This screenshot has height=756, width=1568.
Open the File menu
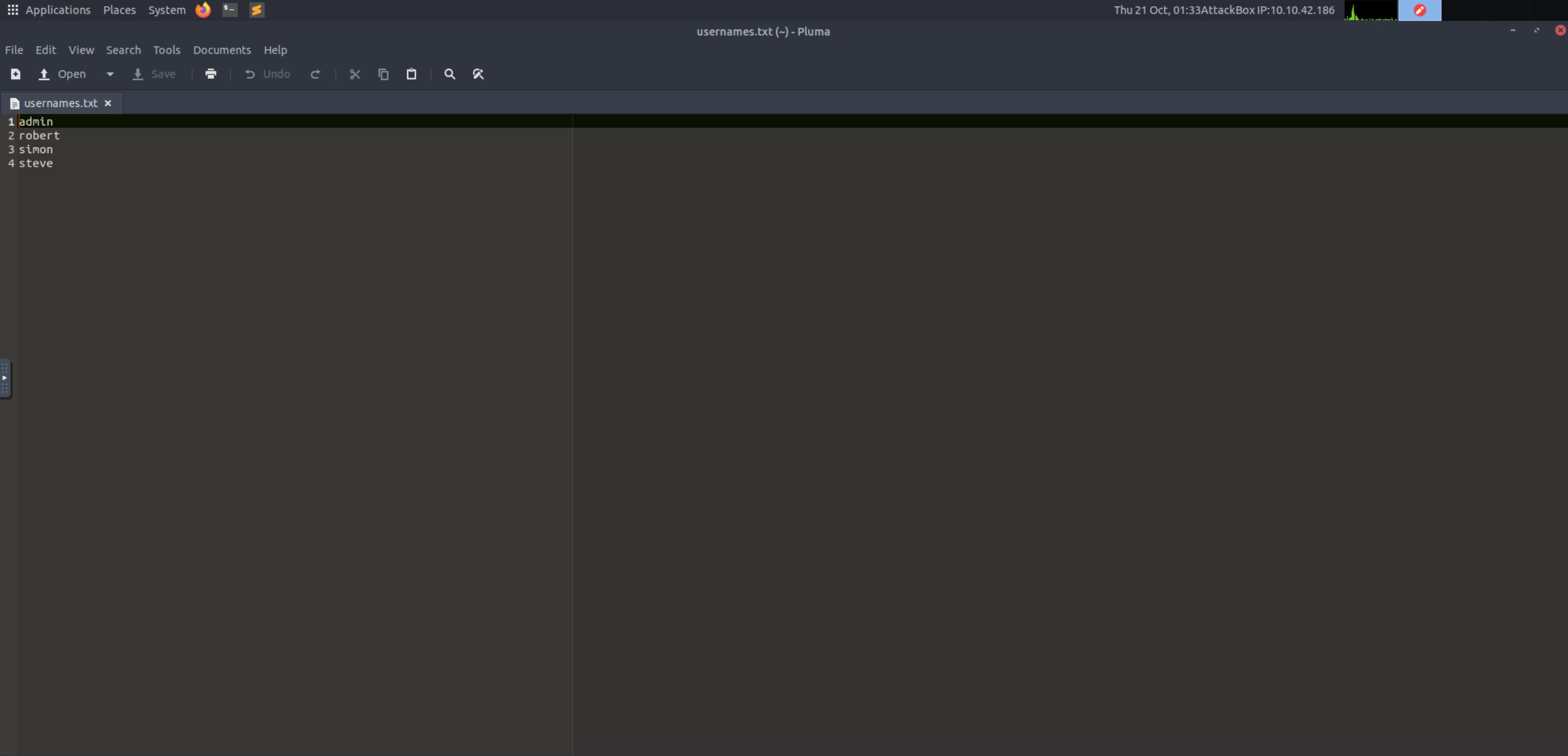click(x=14, y=50)
